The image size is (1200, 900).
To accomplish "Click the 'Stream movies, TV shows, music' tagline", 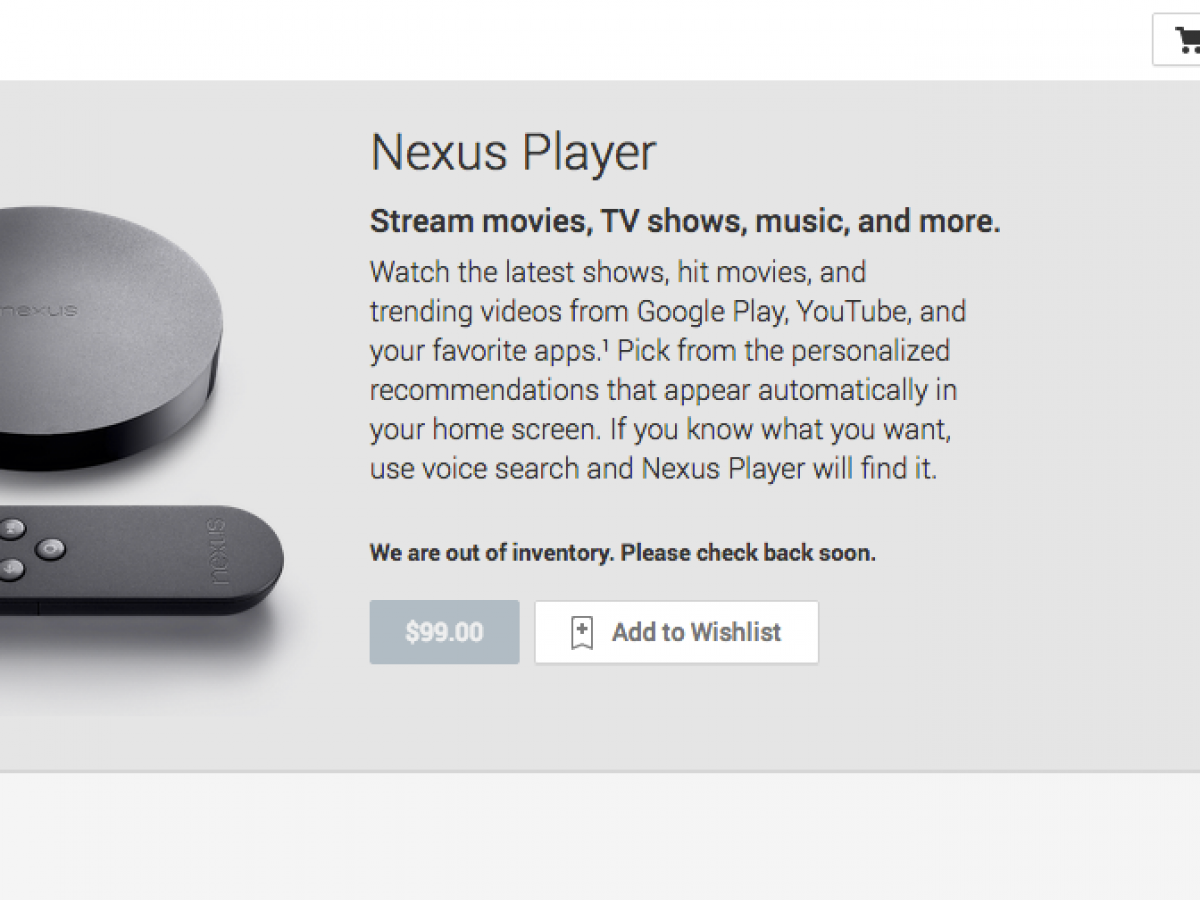I will (685, 221).
